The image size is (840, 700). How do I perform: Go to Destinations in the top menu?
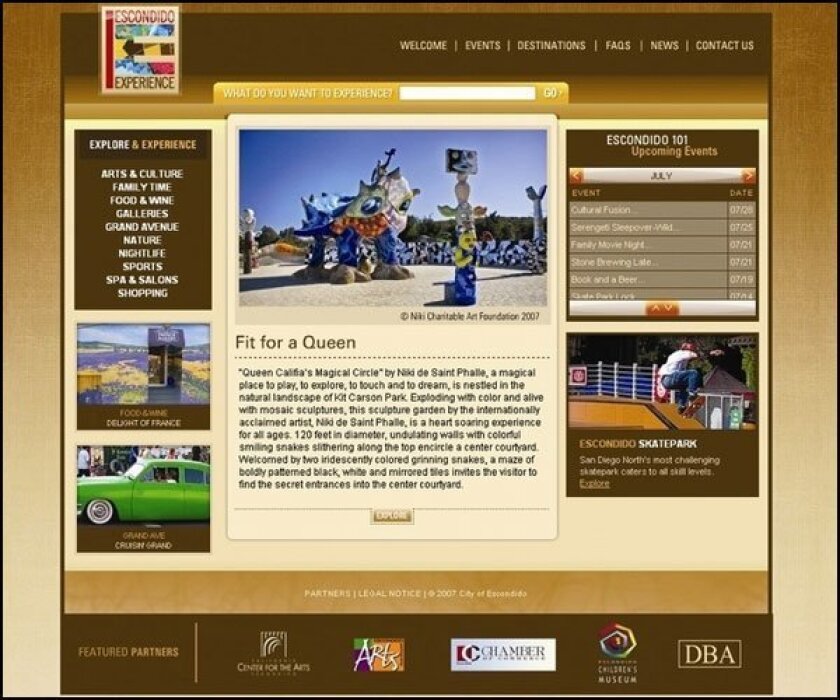[x=551, y=46]
